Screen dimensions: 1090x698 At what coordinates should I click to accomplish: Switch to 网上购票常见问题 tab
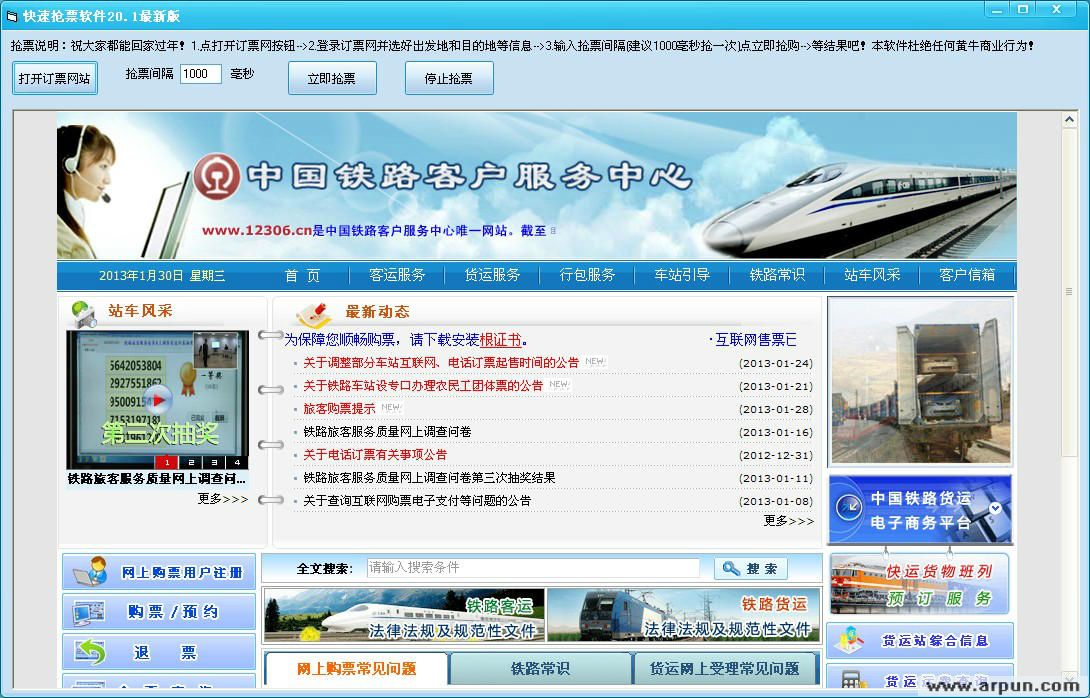point(357,669)
